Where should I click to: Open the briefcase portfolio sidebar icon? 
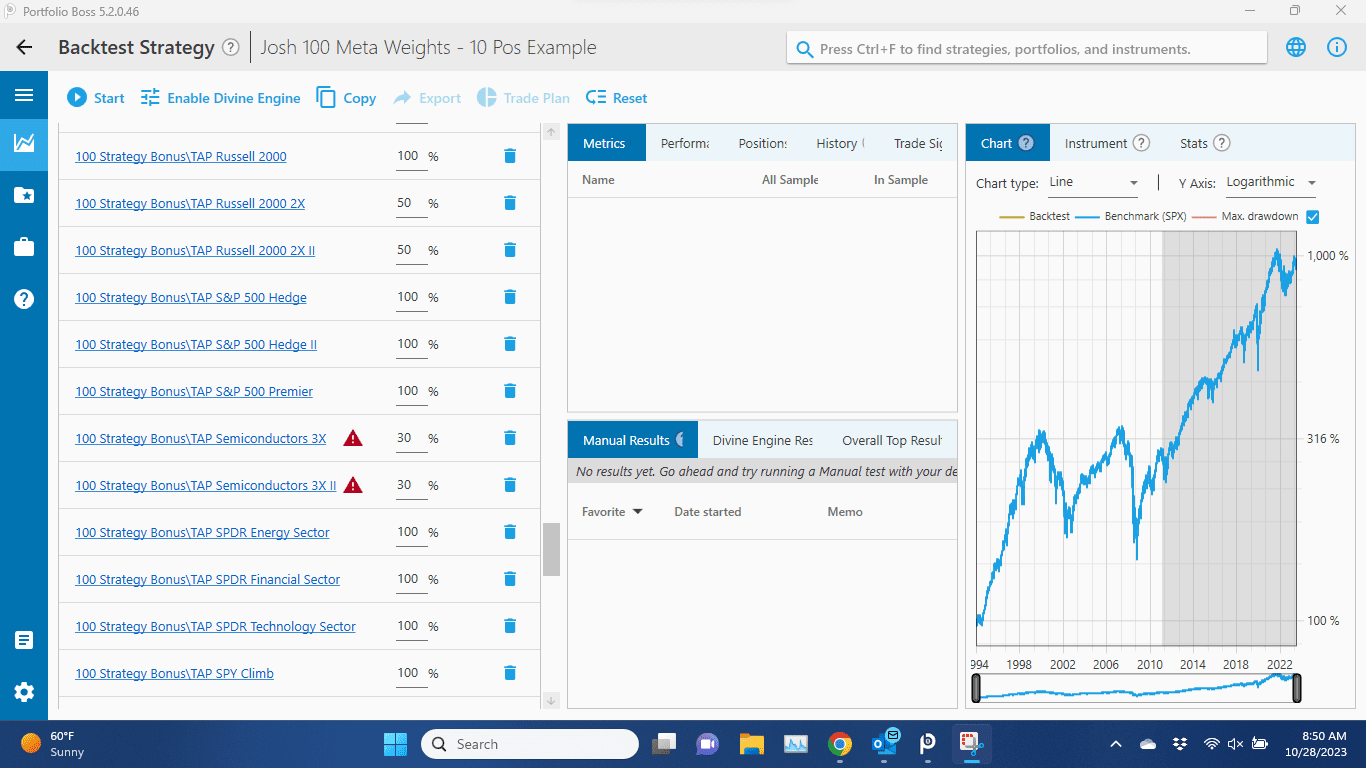pos(24,247)
